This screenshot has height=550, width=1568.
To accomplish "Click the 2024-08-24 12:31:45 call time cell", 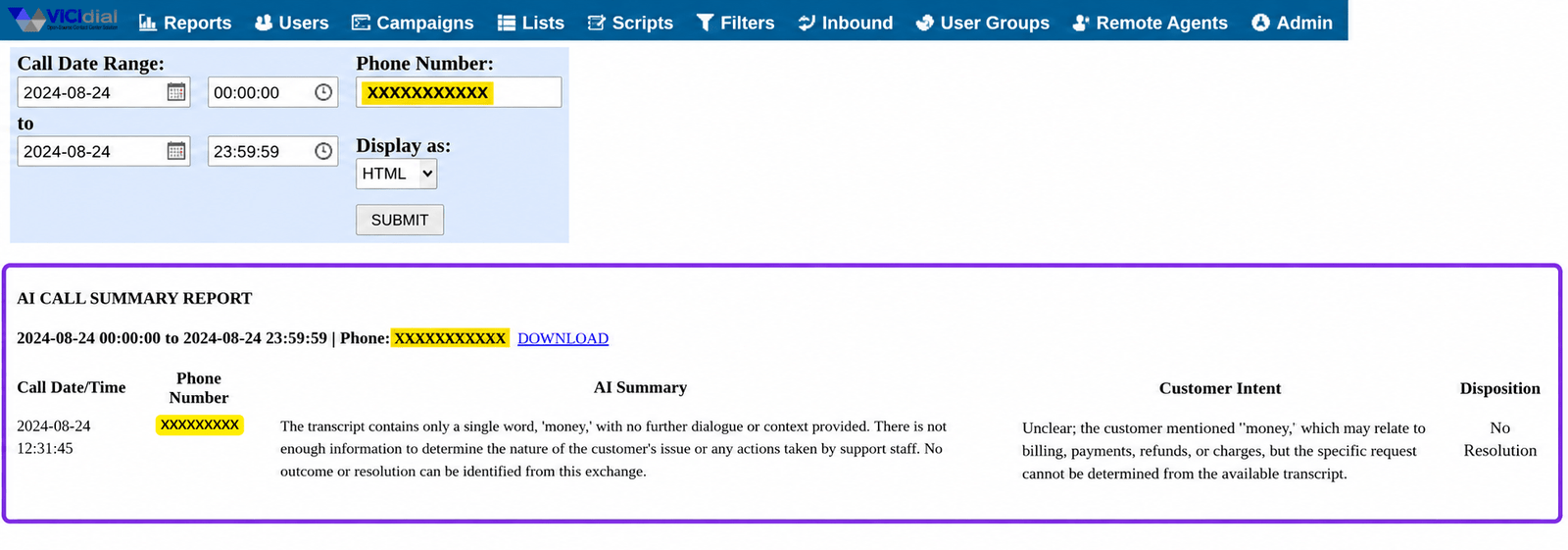I will [x=54, y=437].
